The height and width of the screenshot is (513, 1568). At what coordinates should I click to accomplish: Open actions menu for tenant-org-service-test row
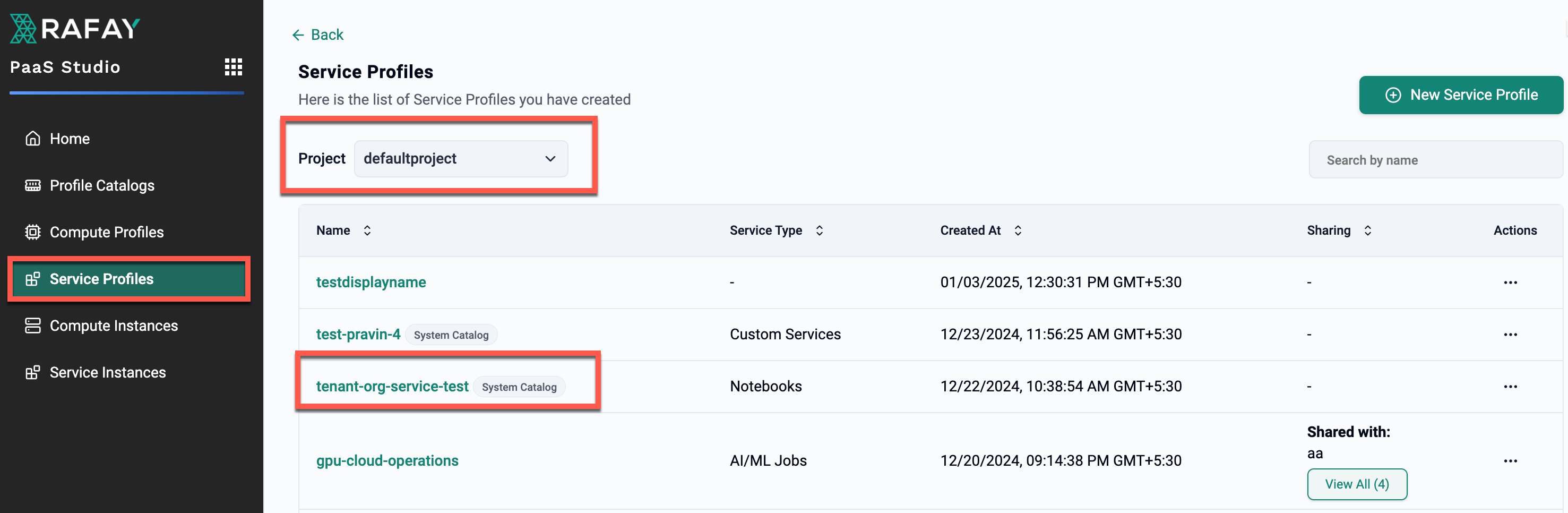click(1510, 387)
